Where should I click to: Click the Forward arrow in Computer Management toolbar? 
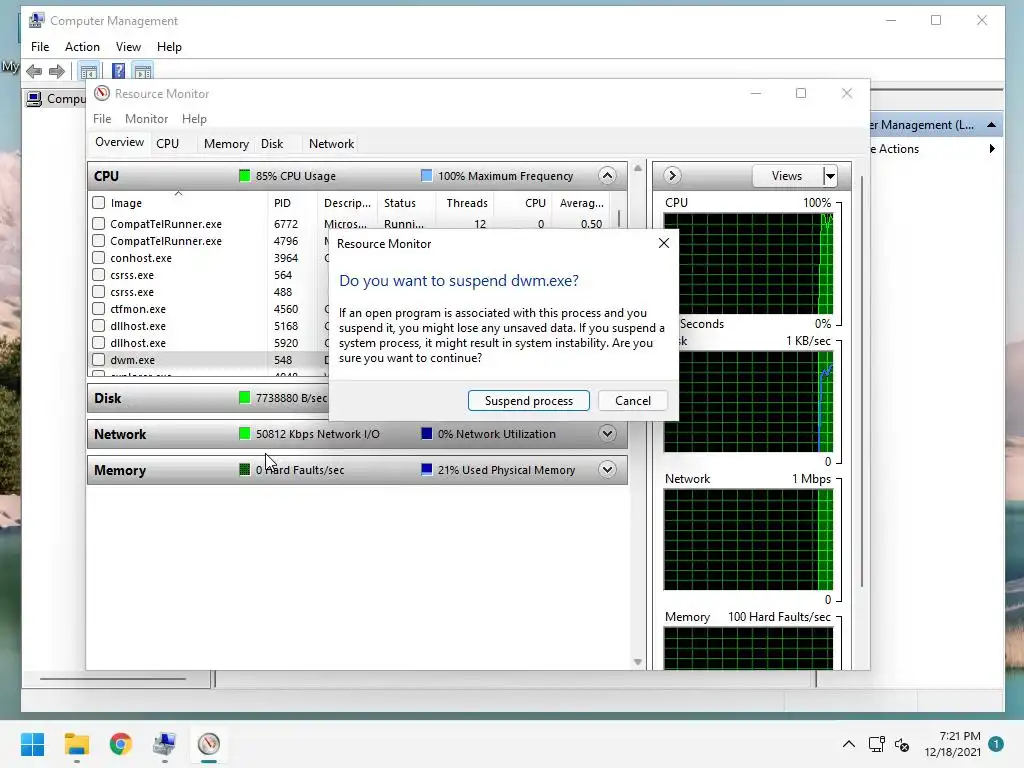tap(57, 71)
